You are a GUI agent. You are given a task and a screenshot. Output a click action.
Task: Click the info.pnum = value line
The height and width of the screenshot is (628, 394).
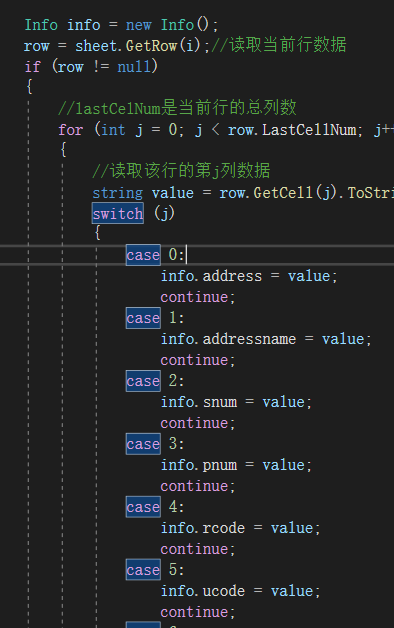(x=236, y=465)
